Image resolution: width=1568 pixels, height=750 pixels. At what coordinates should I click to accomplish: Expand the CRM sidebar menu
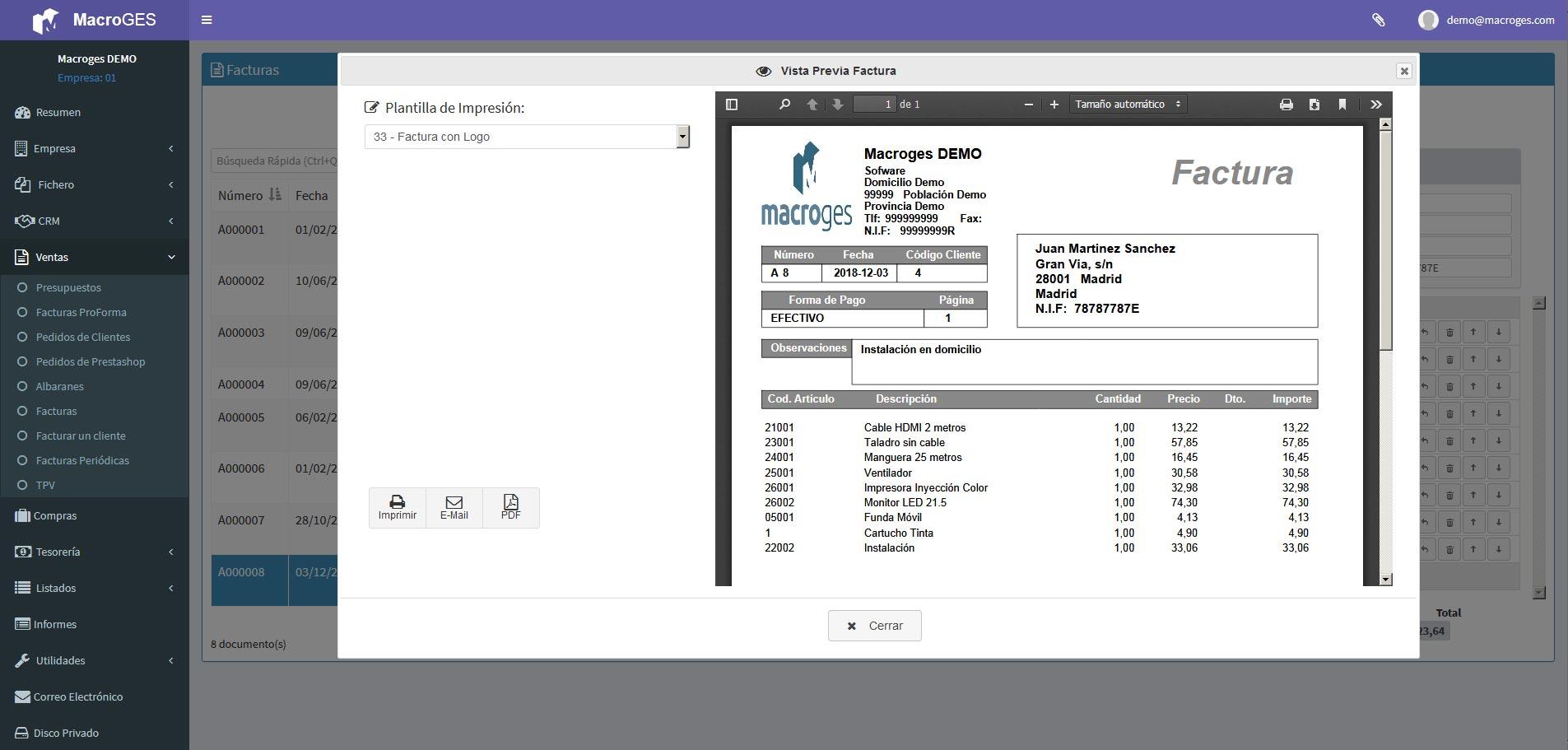95,221
